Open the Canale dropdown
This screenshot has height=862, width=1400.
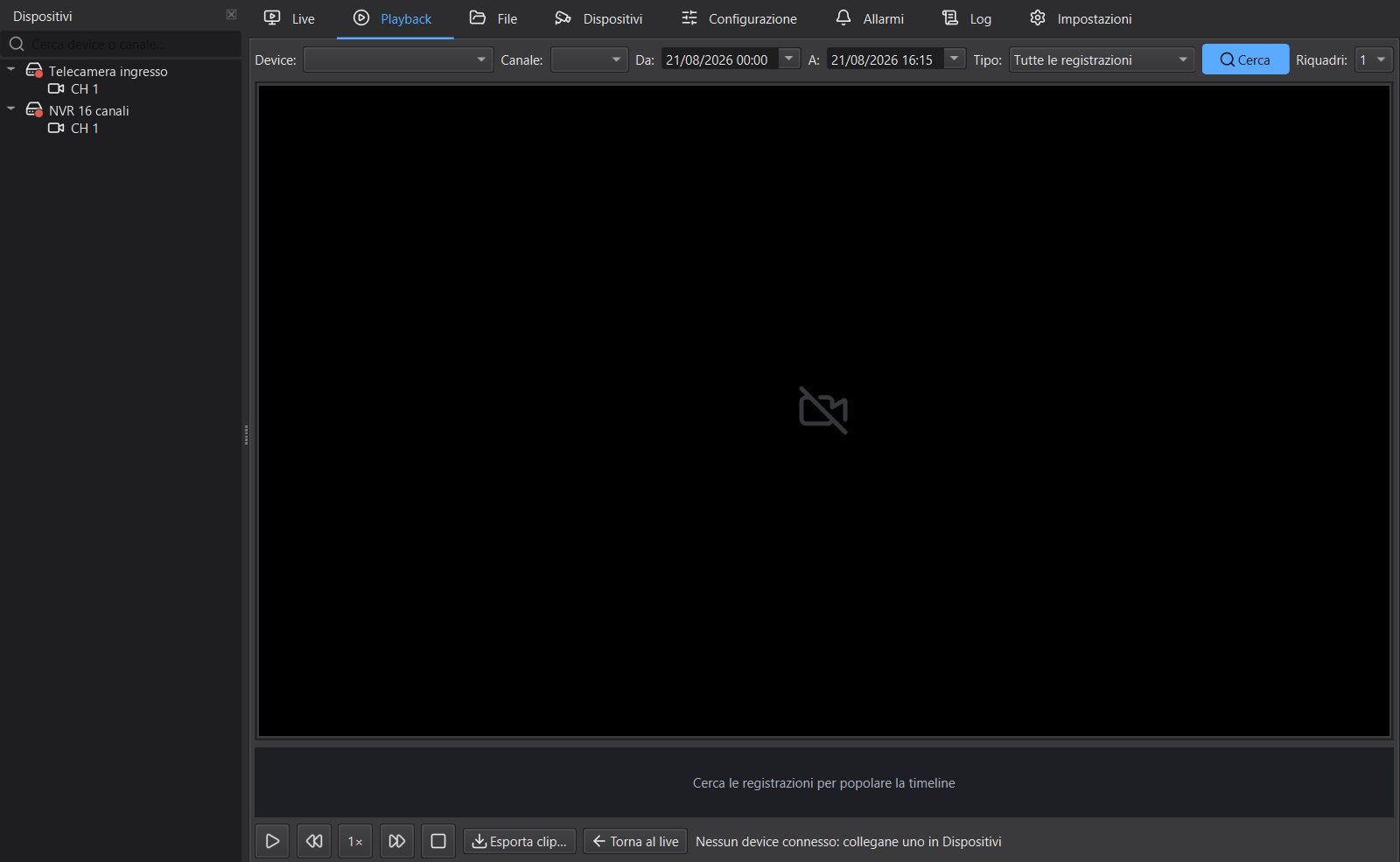(589, 60)
